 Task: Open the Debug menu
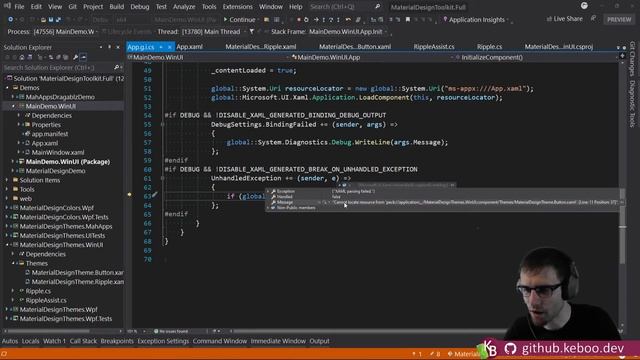pos(140,7)
